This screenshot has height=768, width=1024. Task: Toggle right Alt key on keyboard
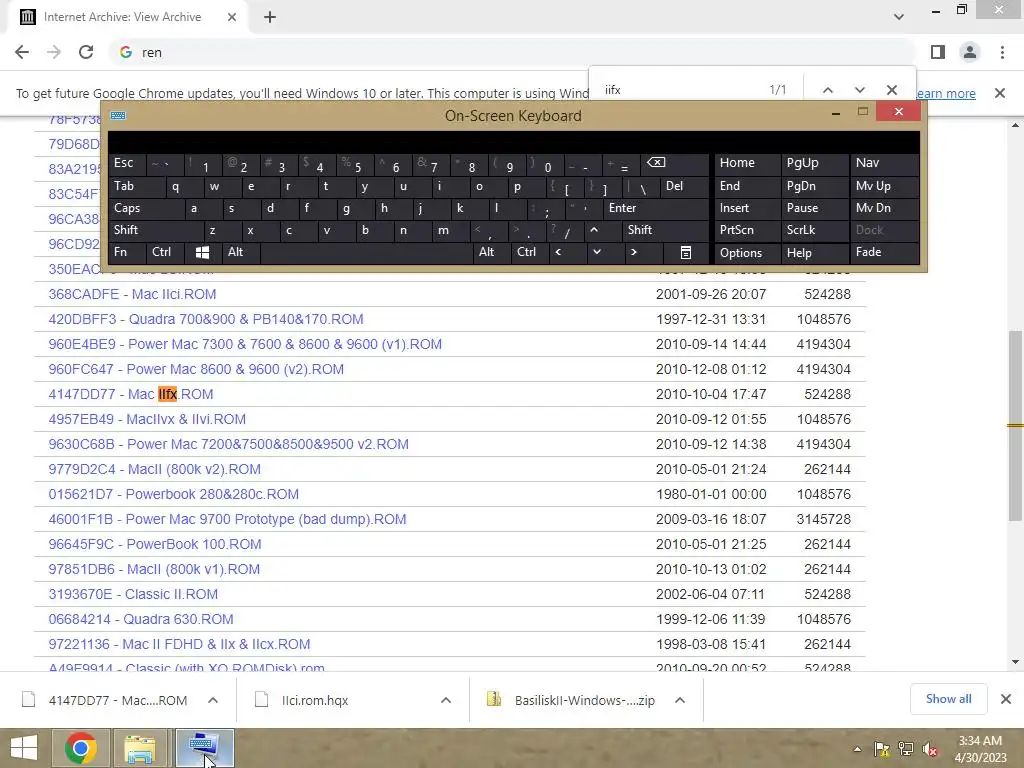[x=491, y=252]
